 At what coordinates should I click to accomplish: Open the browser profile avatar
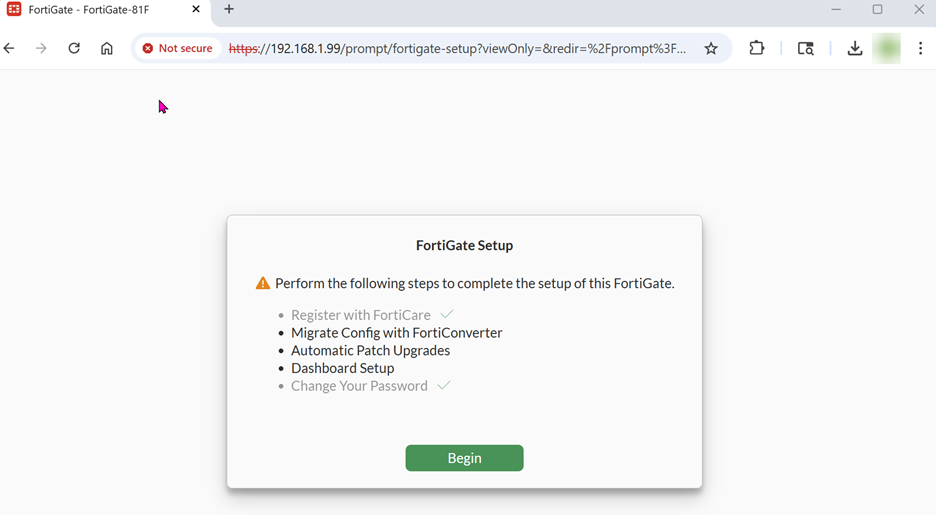[887, 48]
